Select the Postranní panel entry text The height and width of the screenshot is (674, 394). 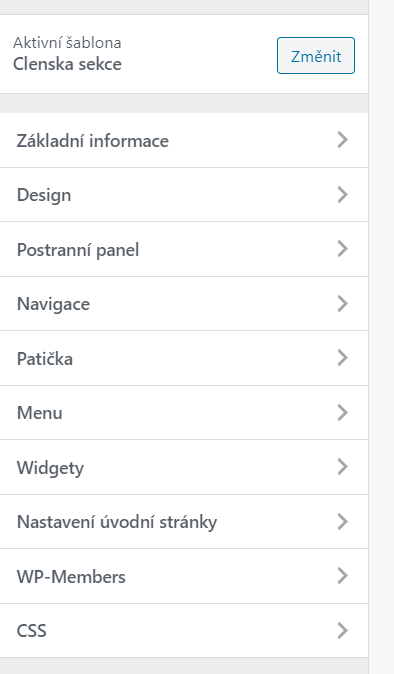point(78,250)
